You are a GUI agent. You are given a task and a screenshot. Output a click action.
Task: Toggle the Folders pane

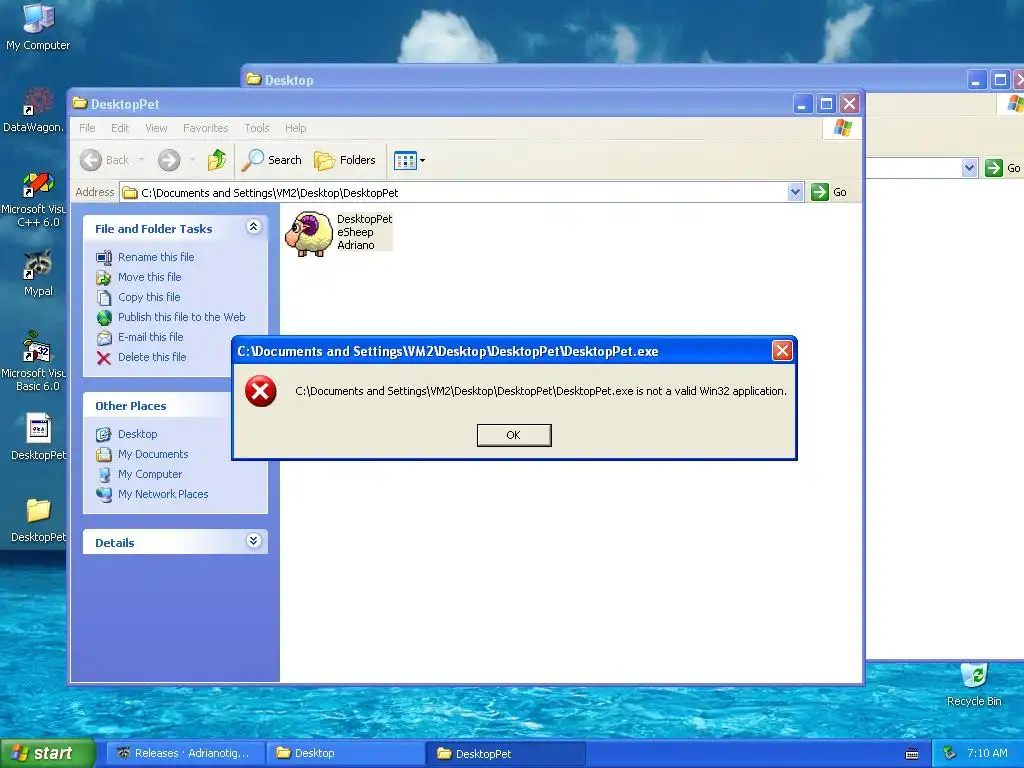point(345,160)
